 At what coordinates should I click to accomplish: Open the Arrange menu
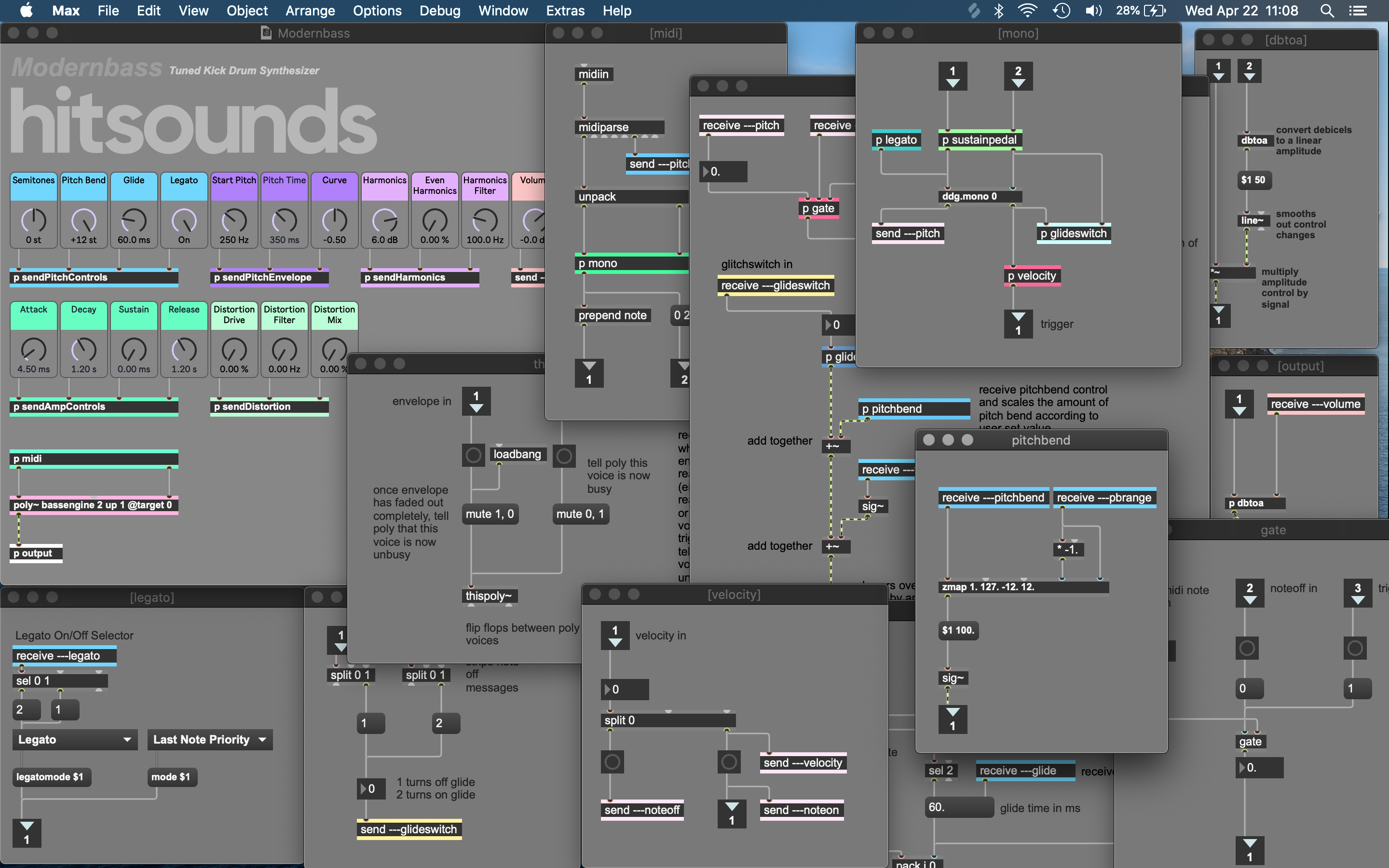[310, 10]
